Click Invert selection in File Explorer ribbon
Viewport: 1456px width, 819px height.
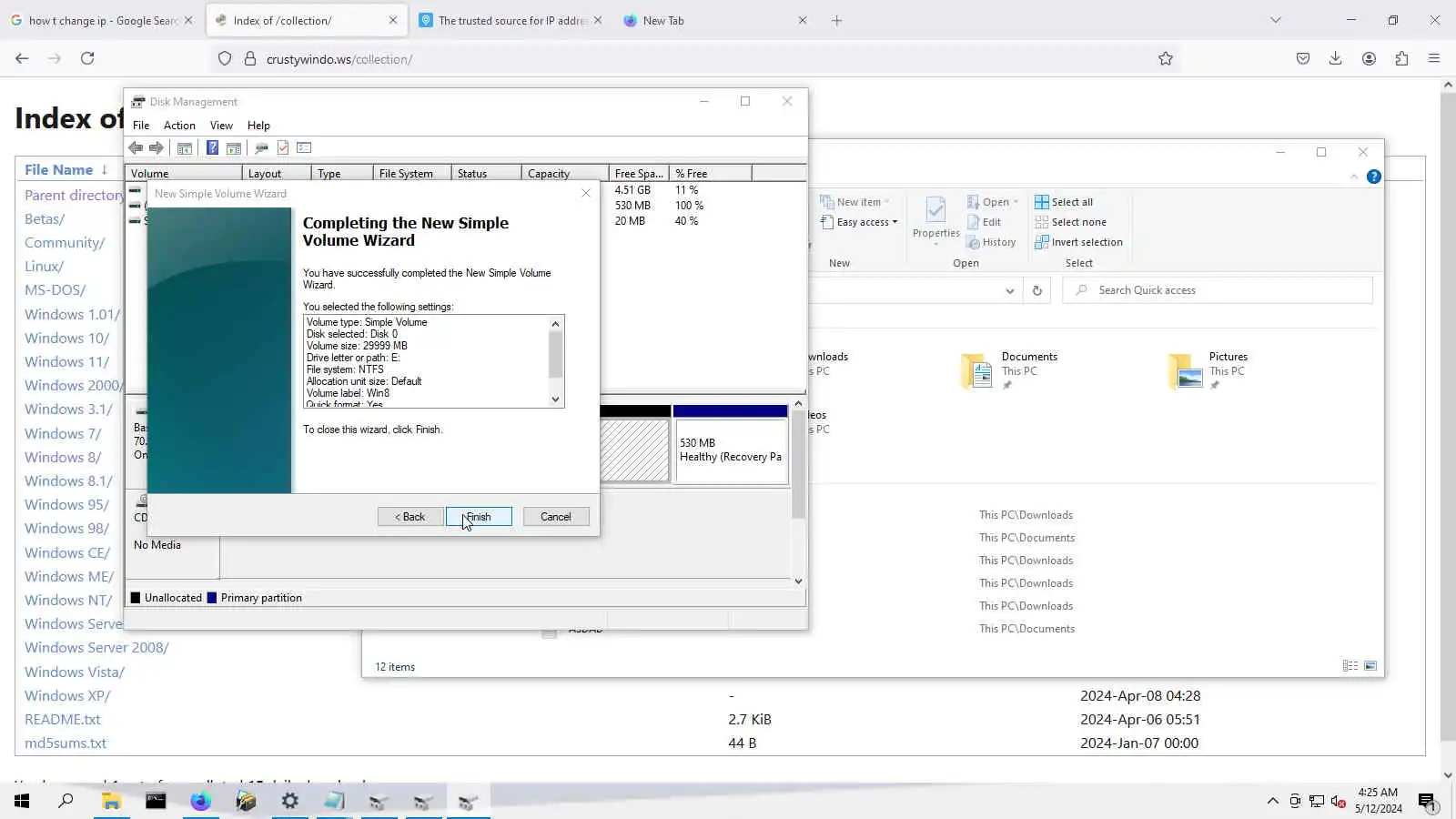1078,242
